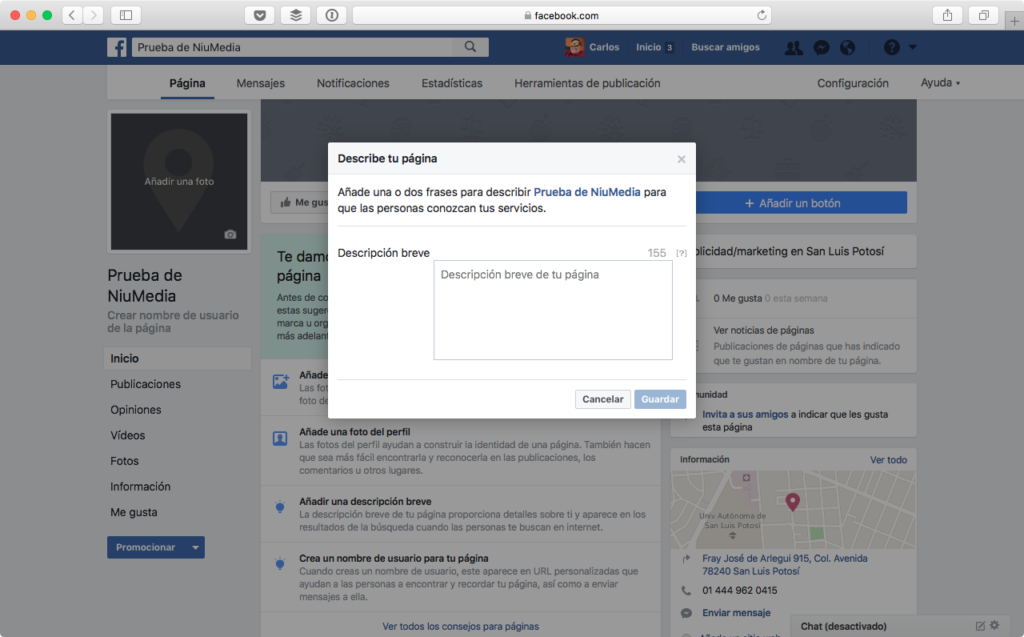Select Publicaciones in left sidebar
Screen dimensions: 1024x637
pos(146,384)
